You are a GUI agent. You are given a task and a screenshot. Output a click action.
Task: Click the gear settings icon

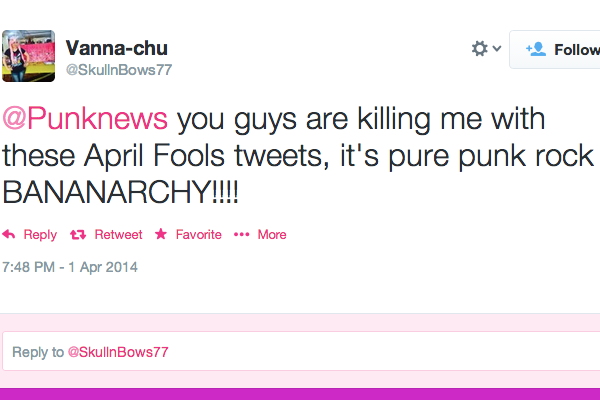point(479,48)
